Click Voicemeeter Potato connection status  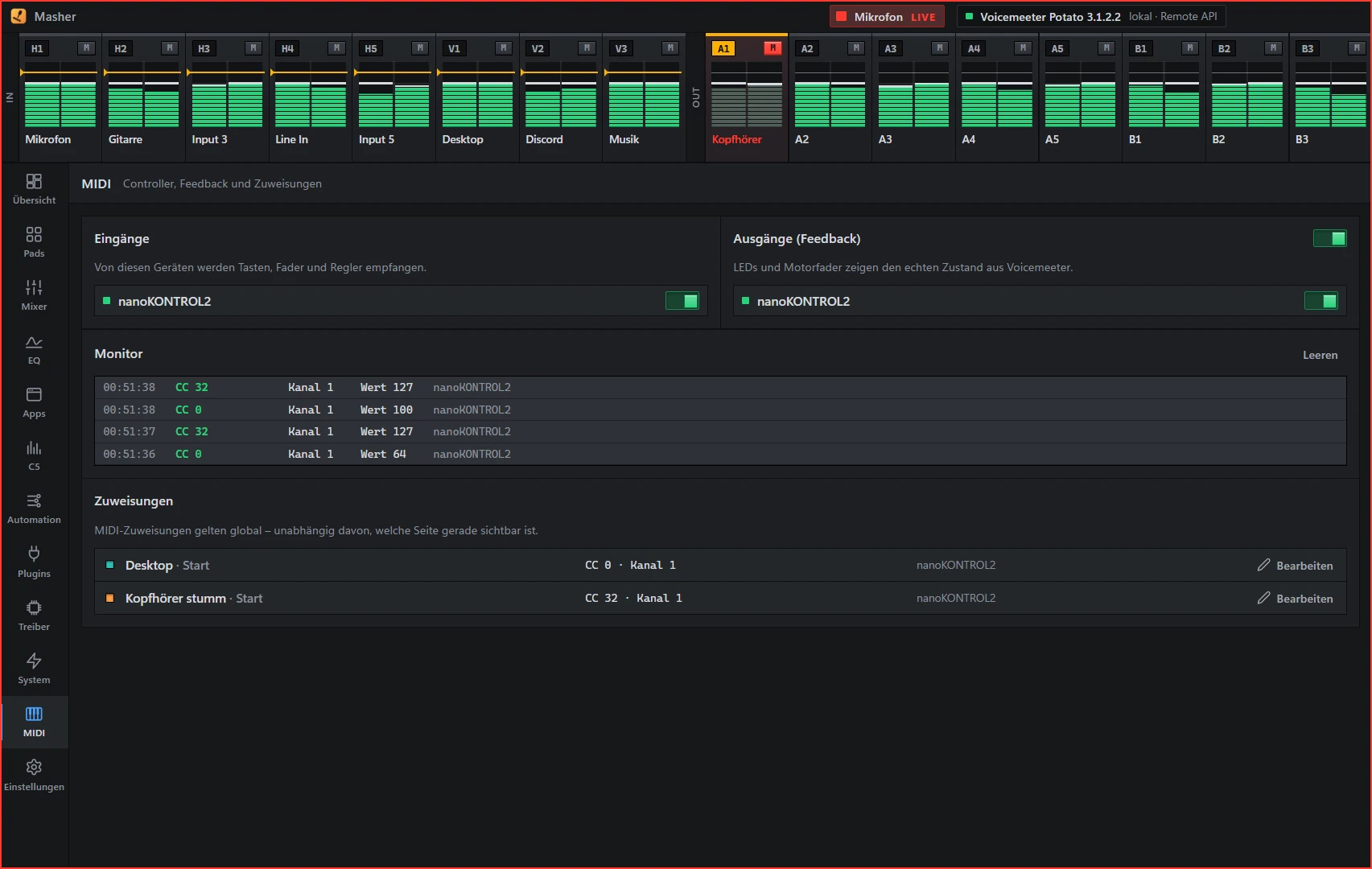coord(1091,17)
